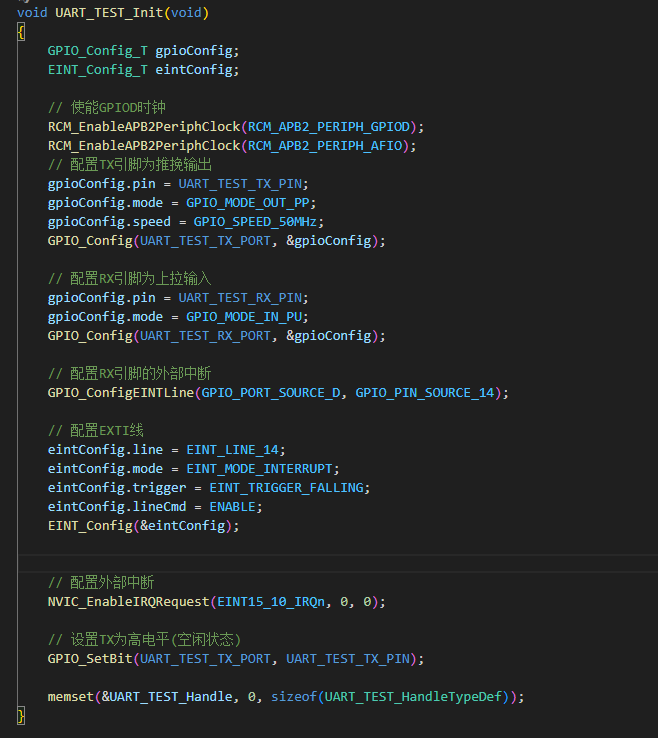Click comment 设置TX为高电平(空闲状态)
The width and height of the screenshot is (658, 738).
144,640
